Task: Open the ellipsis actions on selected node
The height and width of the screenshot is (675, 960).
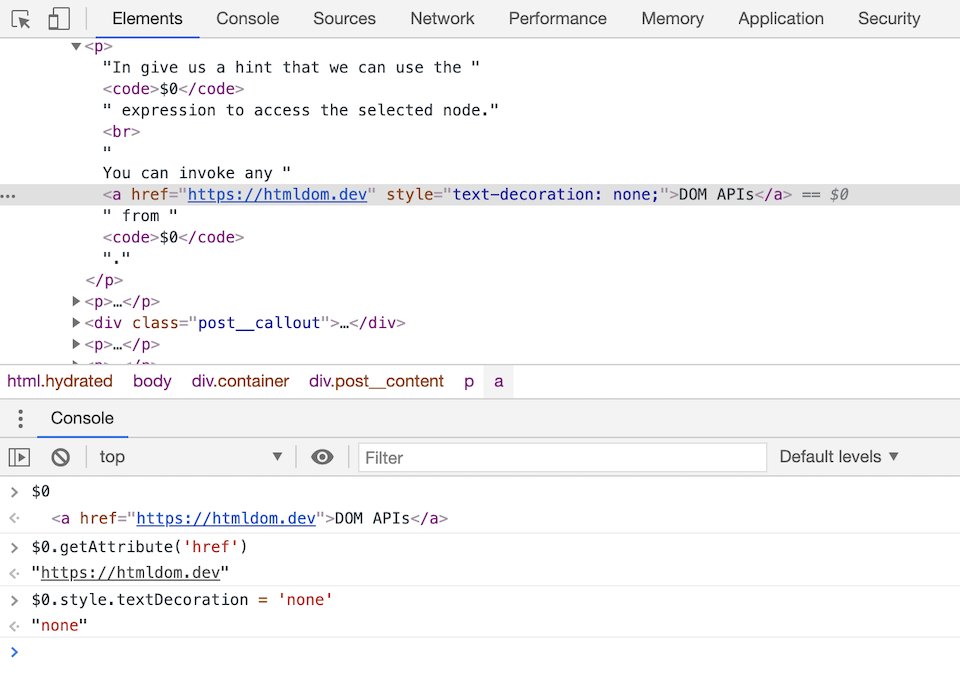Action: 8,196
